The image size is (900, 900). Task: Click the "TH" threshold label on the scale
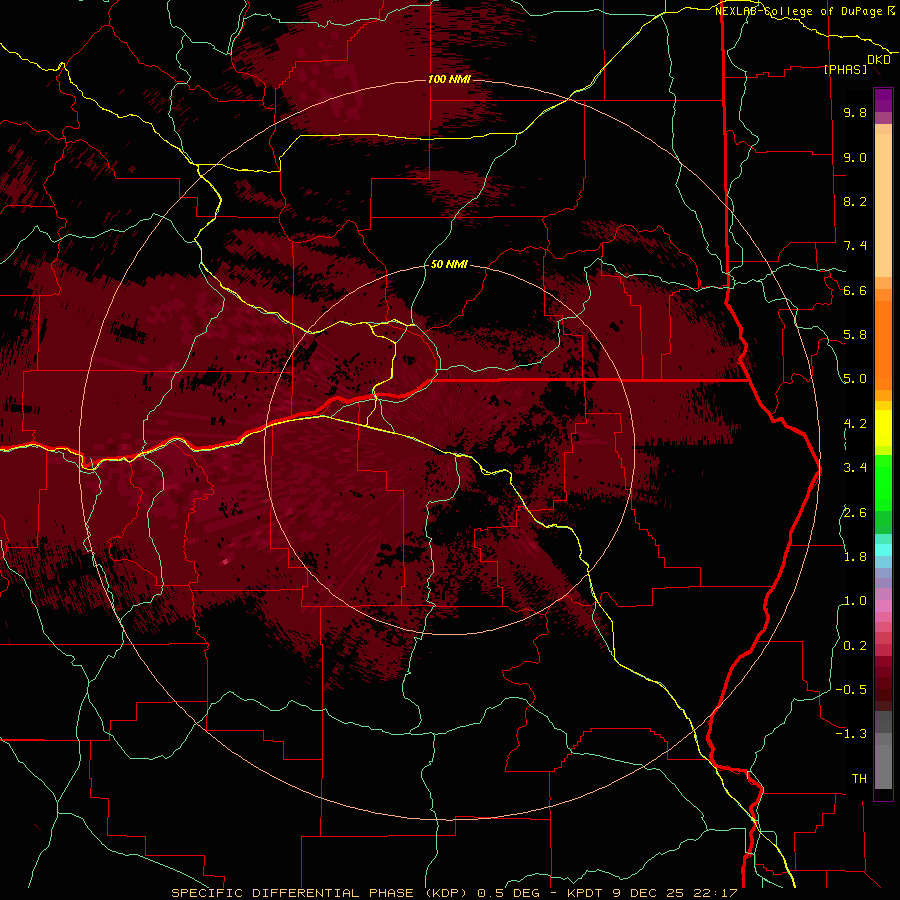859,778
